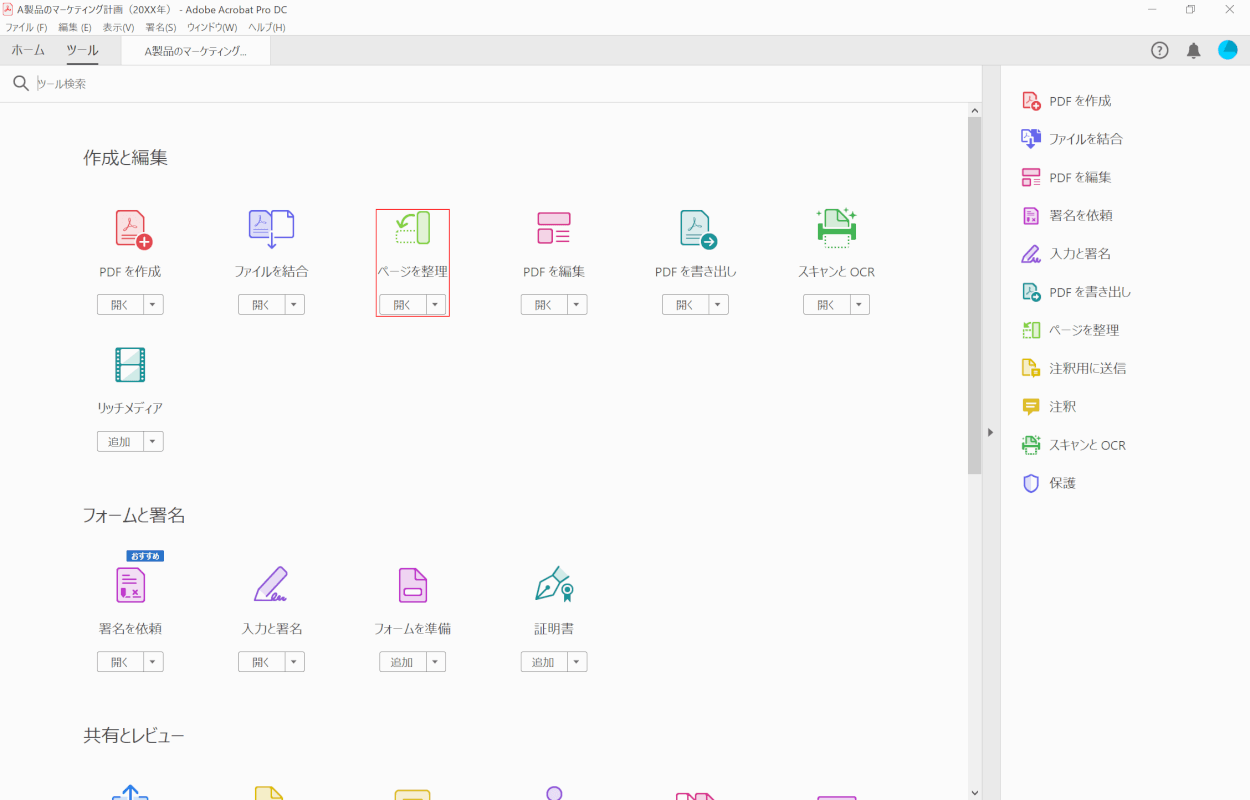Expand dropdown arrow under ページを整理
This screenshot has width=1250, height=800.
click(435, 305)
